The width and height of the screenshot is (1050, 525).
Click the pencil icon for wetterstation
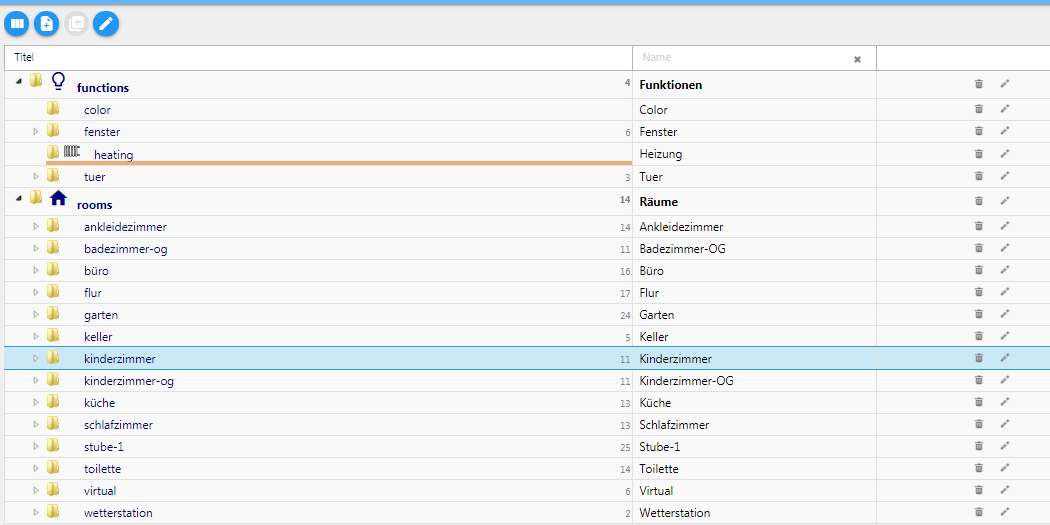coord(1005,512)
